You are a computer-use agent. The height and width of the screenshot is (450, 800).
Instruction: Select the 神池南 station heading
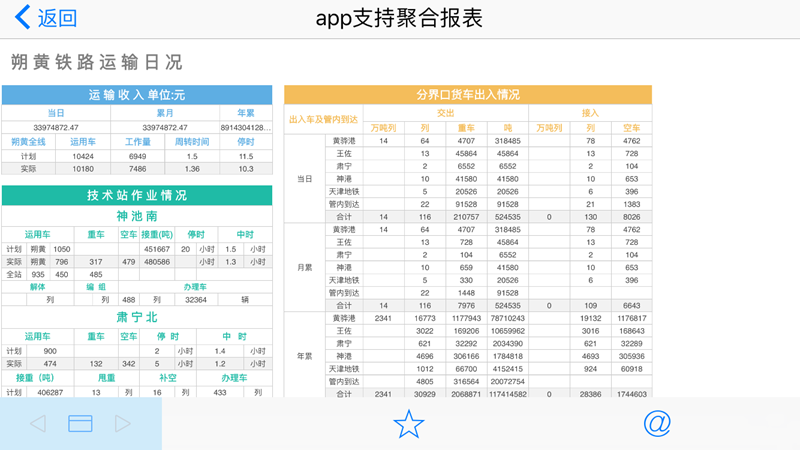[137, 216]
